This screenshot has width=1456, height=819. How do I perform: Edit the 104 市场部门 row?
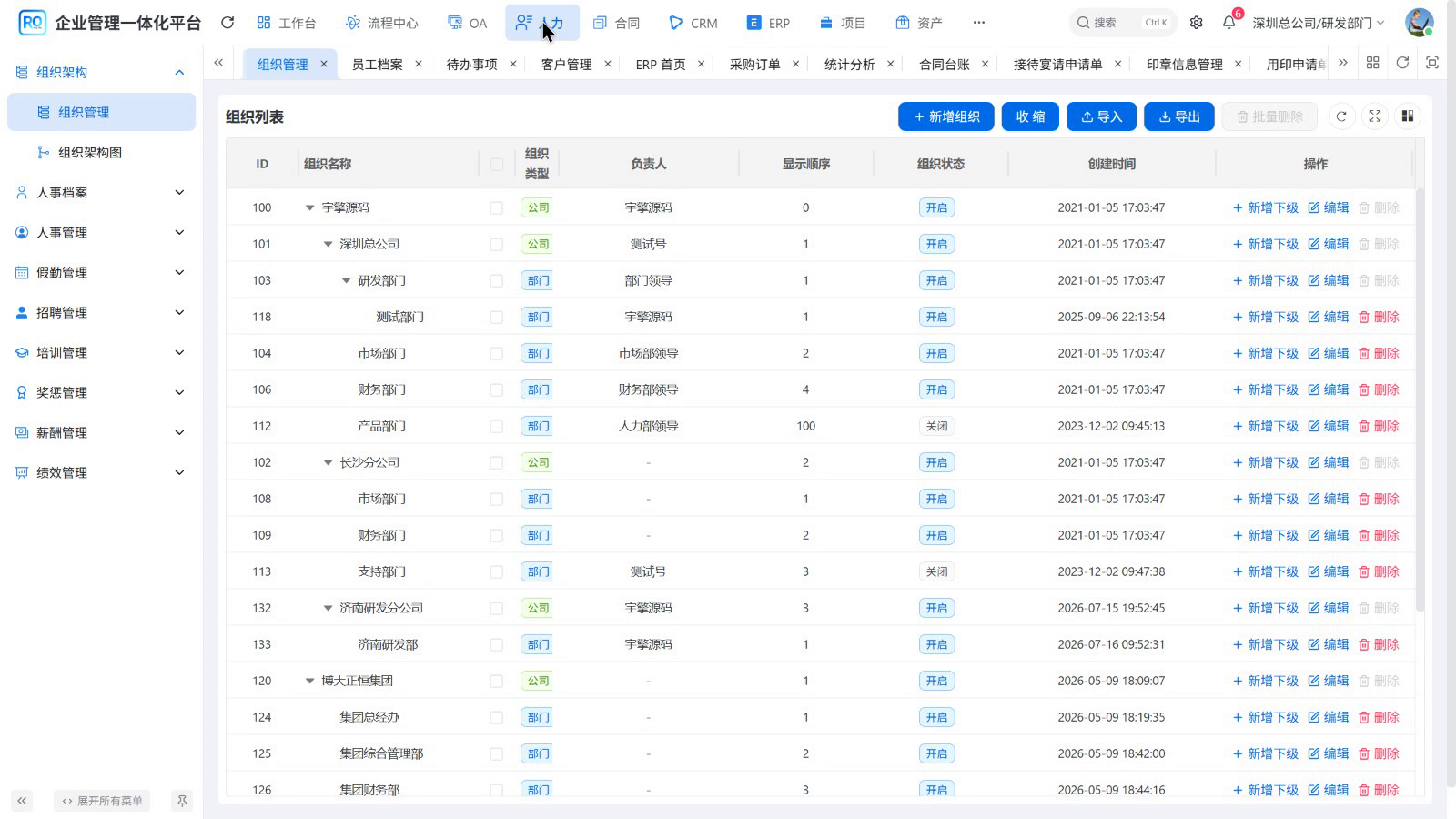click(1329, 353)
